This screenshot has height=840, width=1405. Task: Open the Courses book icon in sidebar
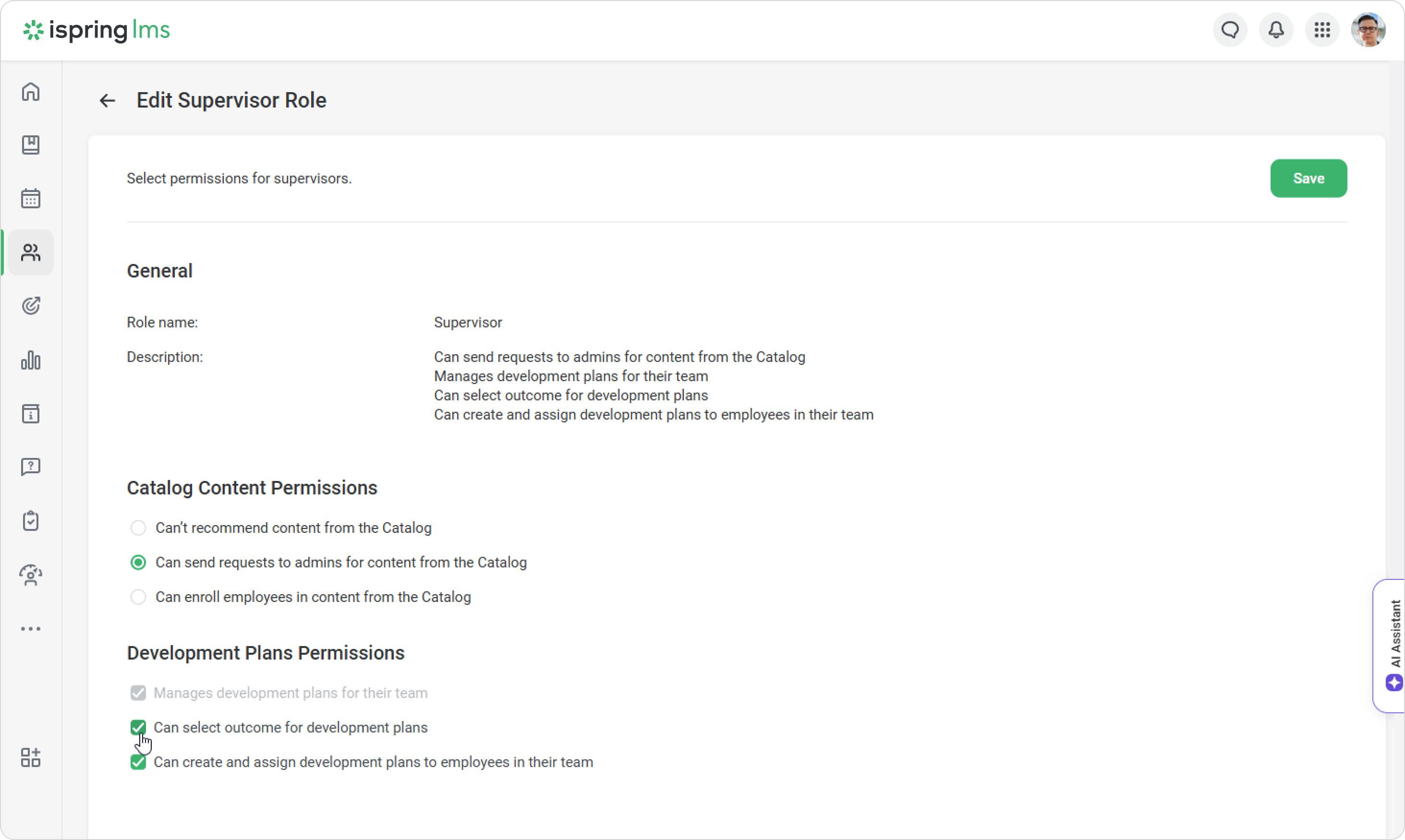(x=31, y=145)
